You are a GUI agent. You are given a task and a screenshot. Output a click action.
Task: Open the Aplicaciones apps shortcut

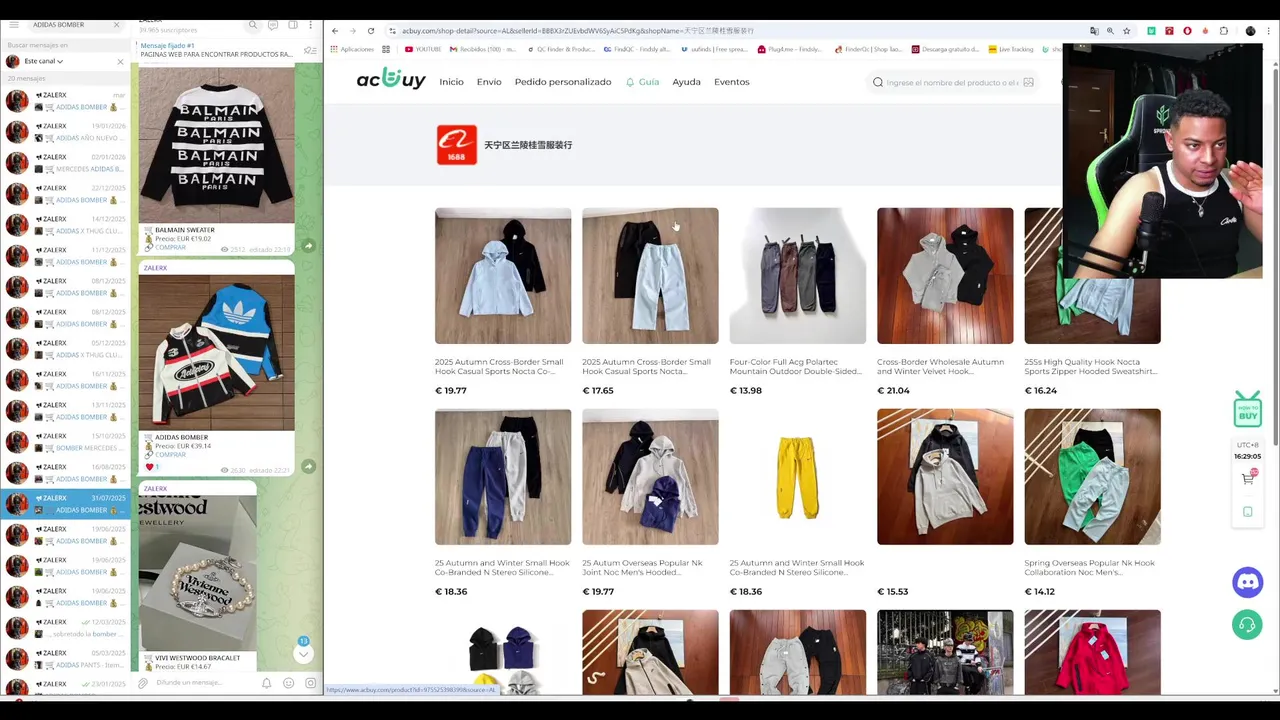click(x=352, y=49)
